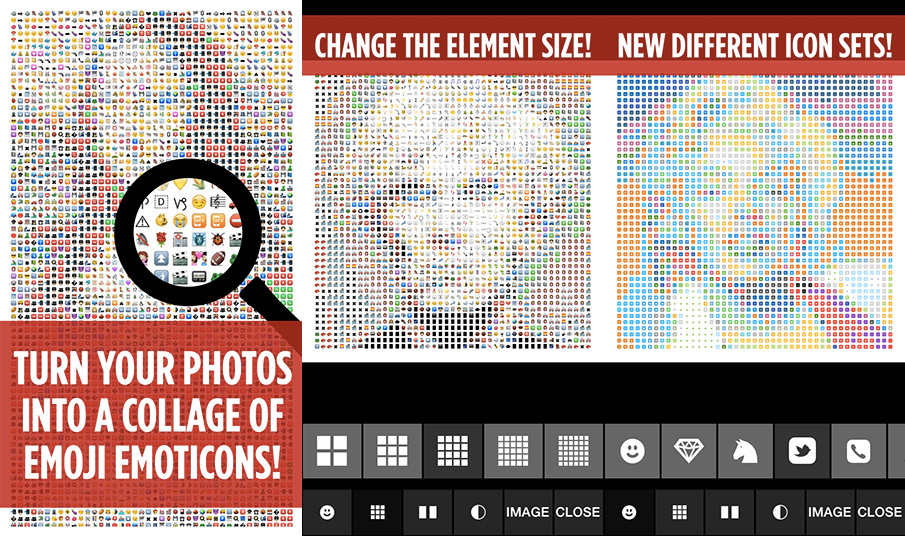This screenshot has height=536, width=905.
Task: Click CLOSE button beneath the icon set options
Action: click(879, 512)
